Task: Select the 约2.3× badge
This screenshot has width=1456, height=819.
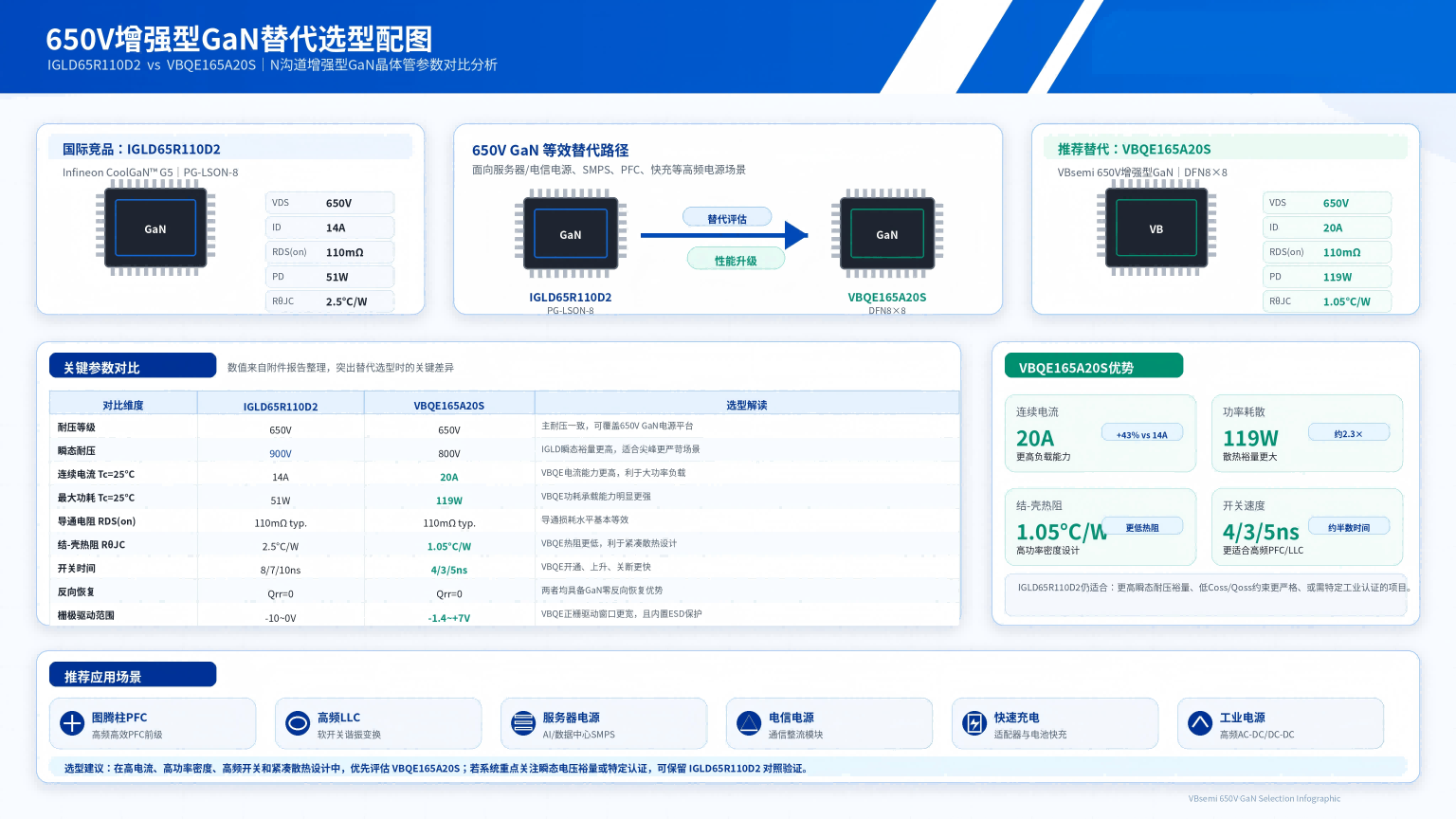Action: tap(1348, 433)
